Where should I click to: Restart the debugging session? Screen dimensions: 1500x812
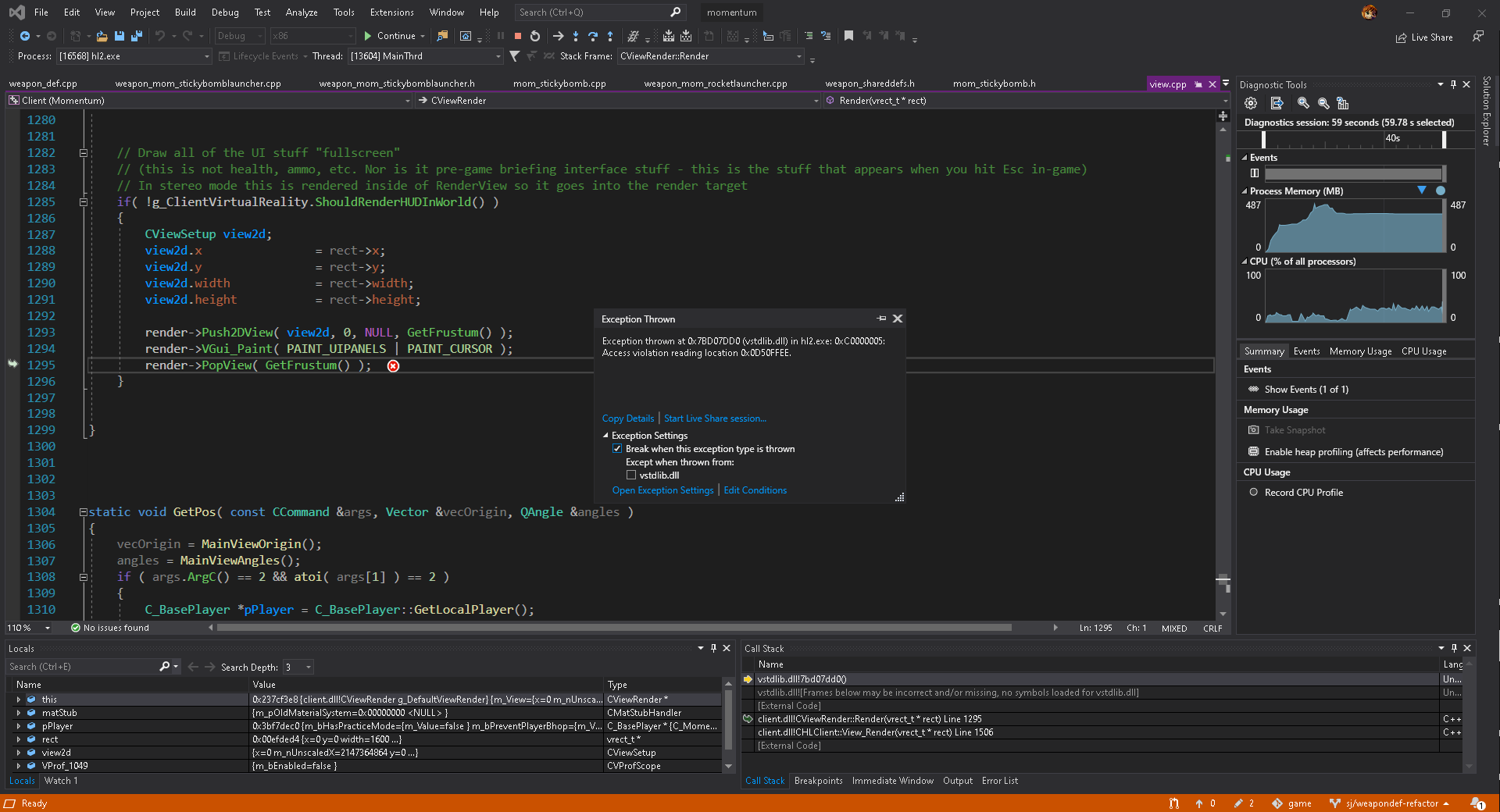pos(535,36)
